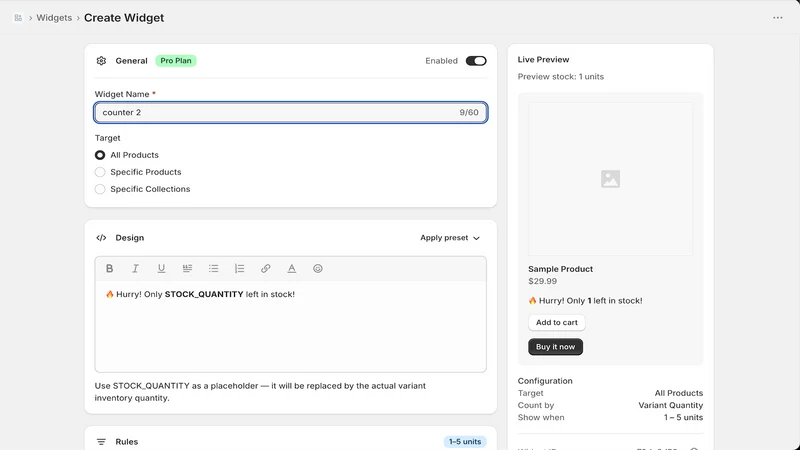Image resolution: width=800 pixels, height=450 pixels.
Task: Click the Sample Product title
Action: click(x=560, y=269)
